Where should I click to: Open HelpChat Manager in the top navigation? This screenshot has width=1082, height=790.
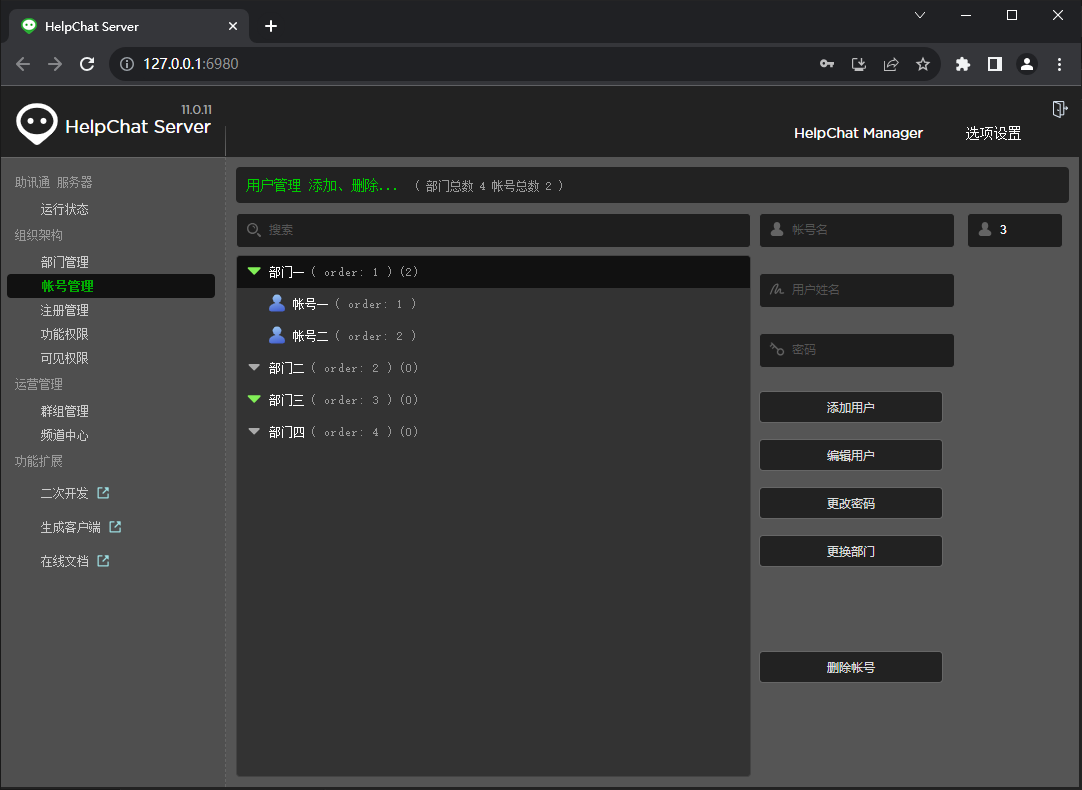(858, 133)
